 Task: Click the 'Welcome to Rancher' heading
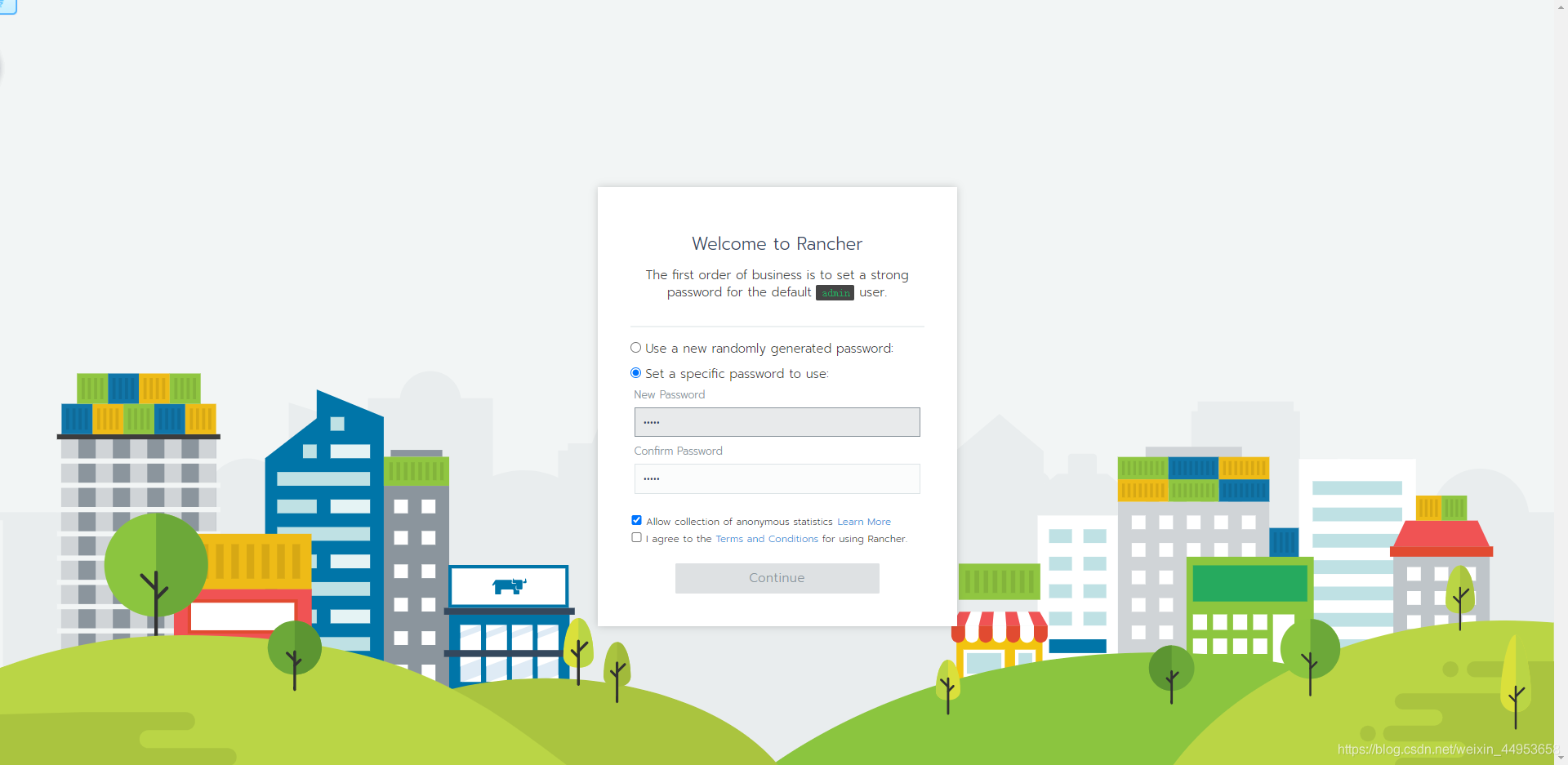(x=777, y=243)
